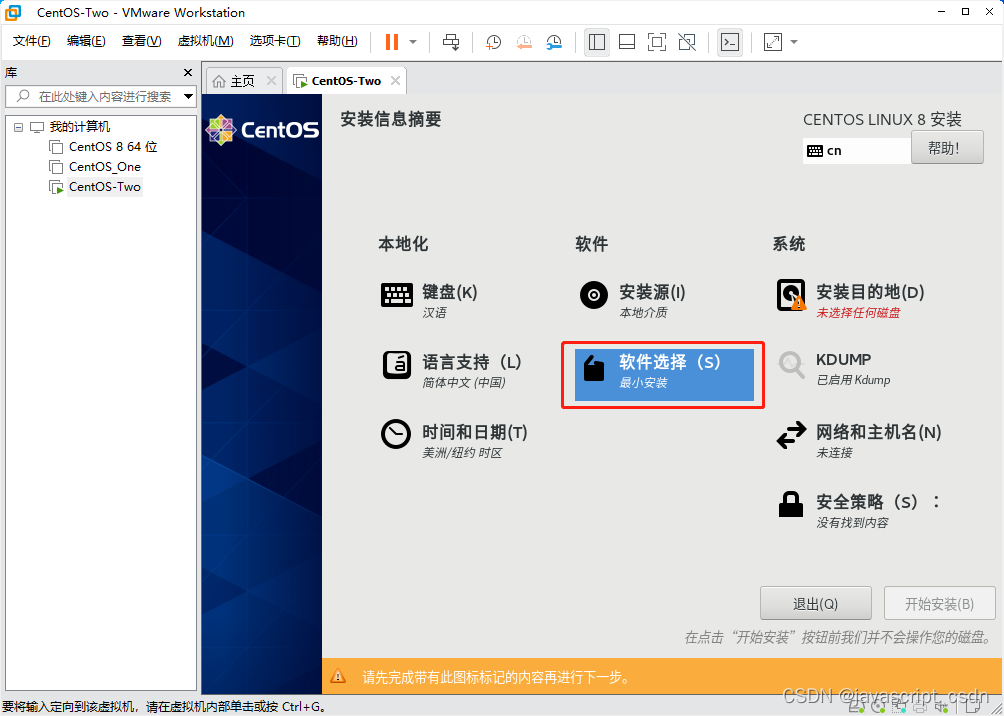
Task: Click the 退出(Q) quit button
Action: coord(815,604)
